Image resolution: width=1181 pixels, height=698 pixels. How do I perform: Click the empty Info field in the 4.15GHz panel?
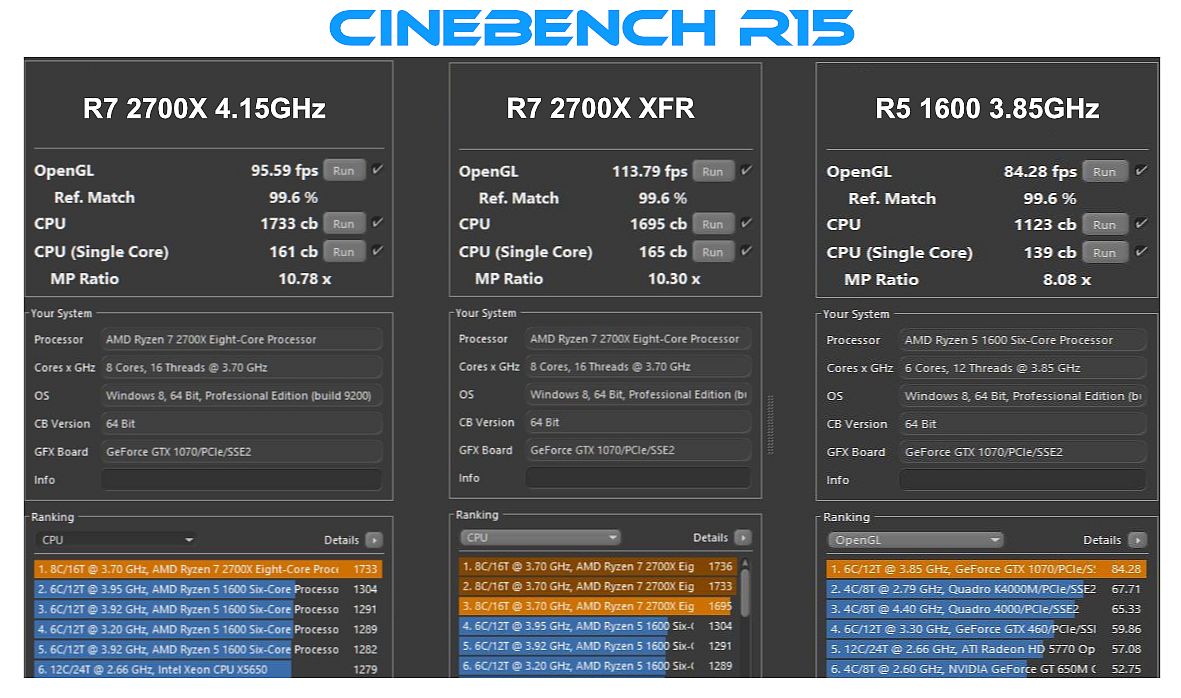[x=241, y=480]
